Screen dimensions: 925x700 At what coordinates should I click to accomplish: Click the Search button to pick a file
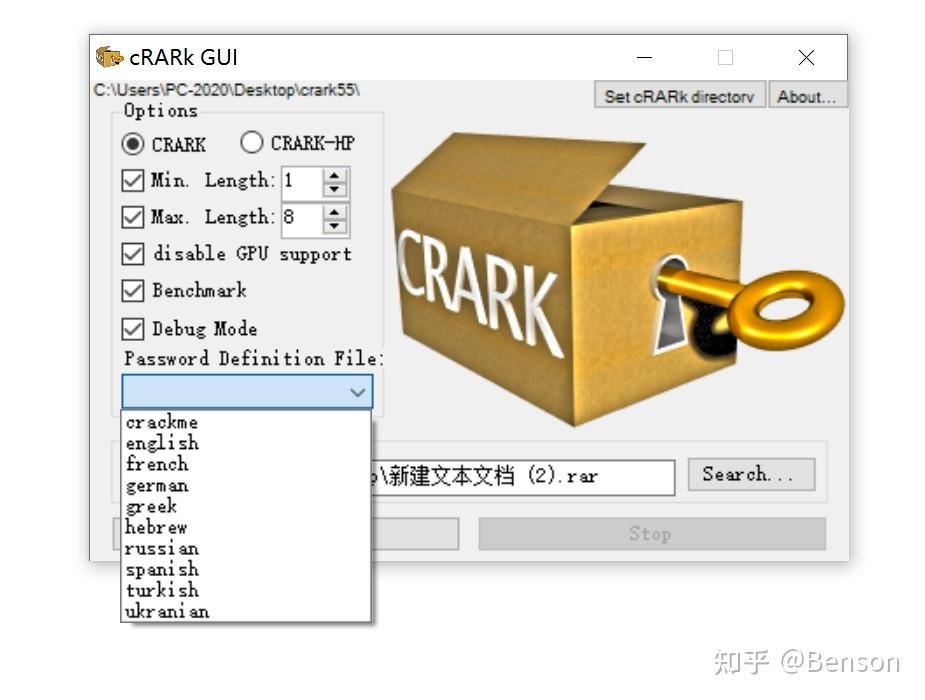point(751,474)
